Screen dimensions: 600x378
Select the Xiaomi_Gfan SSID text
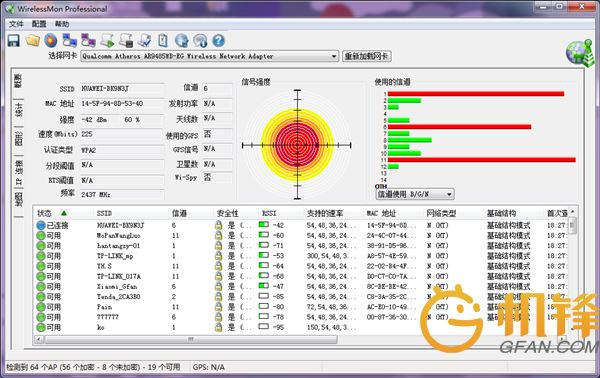[117, 287]
